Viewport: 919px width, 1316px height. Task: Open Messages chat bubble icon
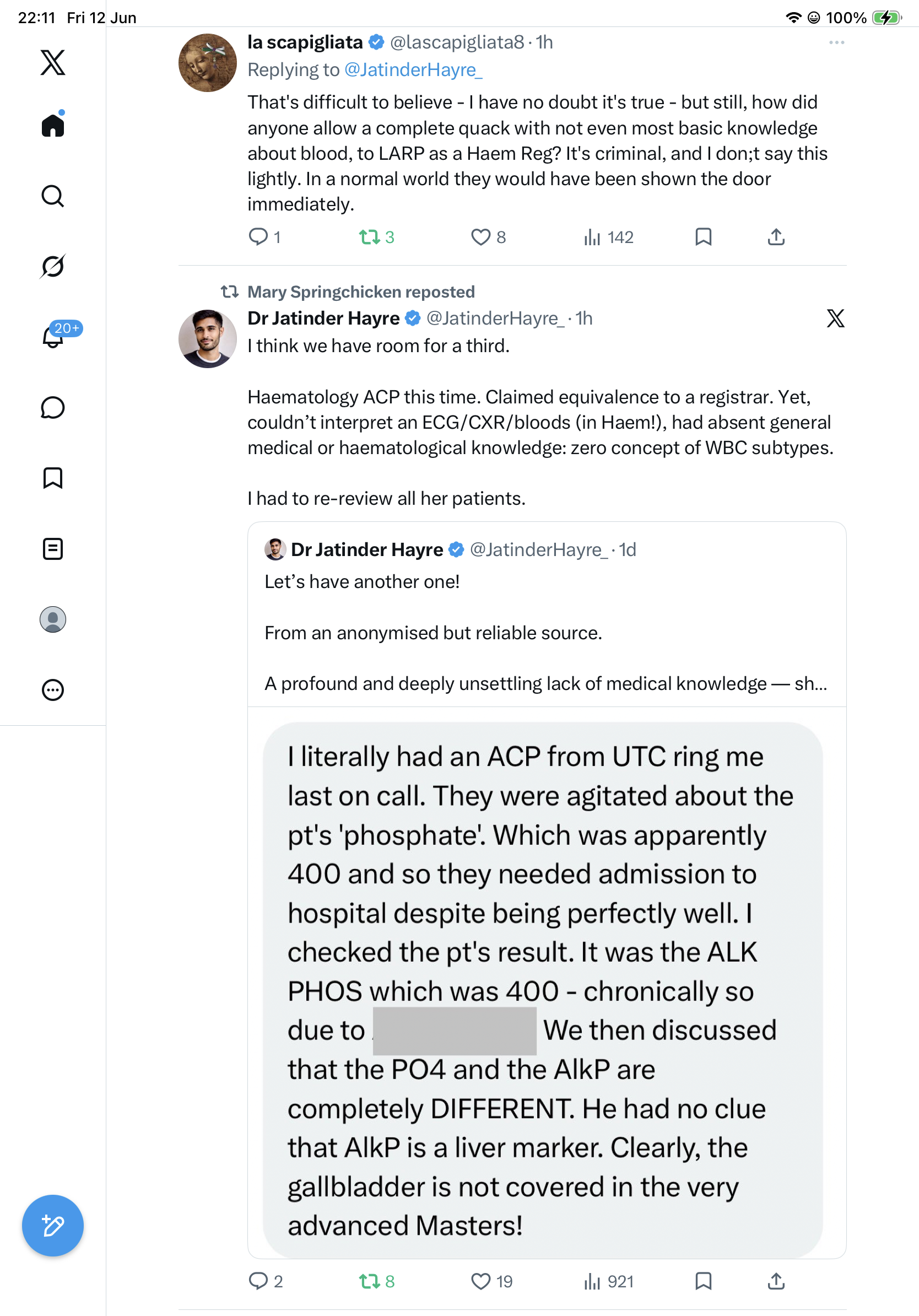point(53,407)
